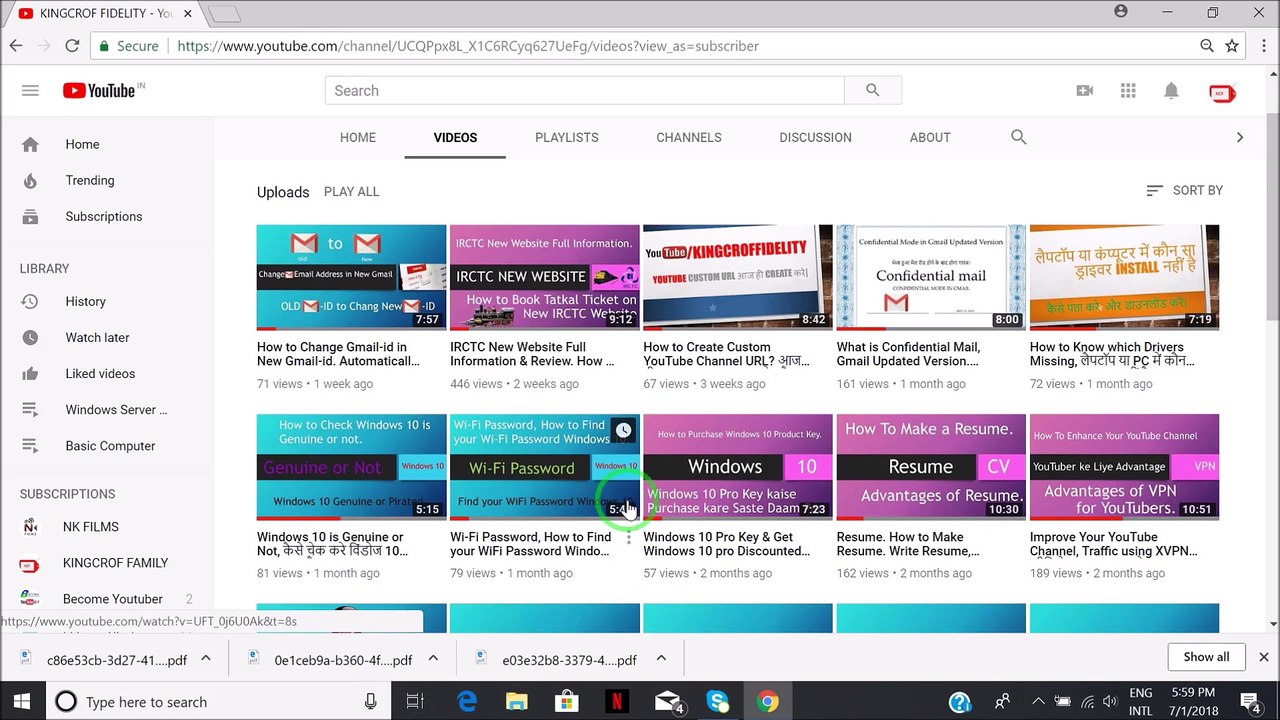Open 'What is Confidential Mail' video title

coord(908,354)
